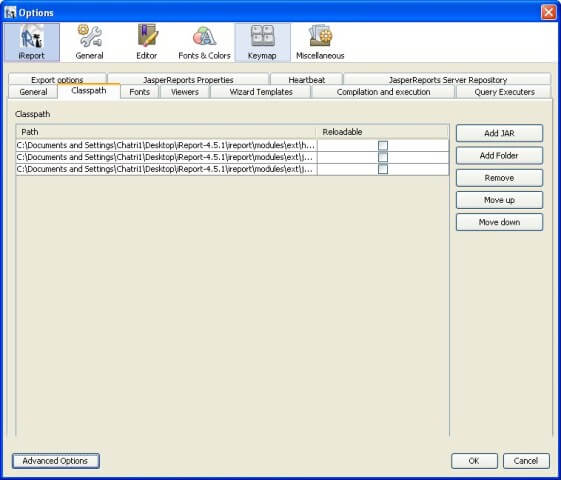Switch to the JasperReports Properties tab
This screenshot has width=561, height=480.
[x=188, y=79]
